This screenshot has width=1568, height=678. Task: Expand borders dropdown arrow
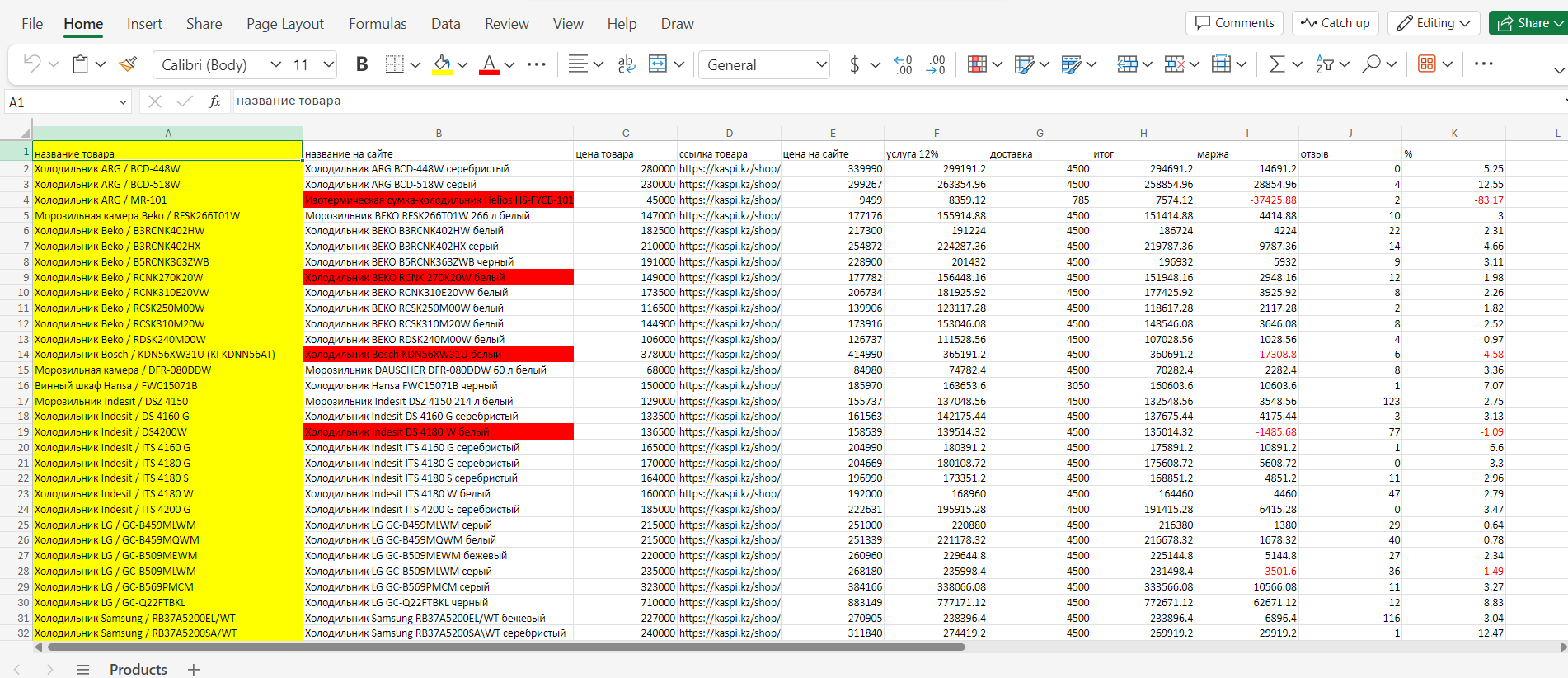pyautogui.click(x=415, y=64)
